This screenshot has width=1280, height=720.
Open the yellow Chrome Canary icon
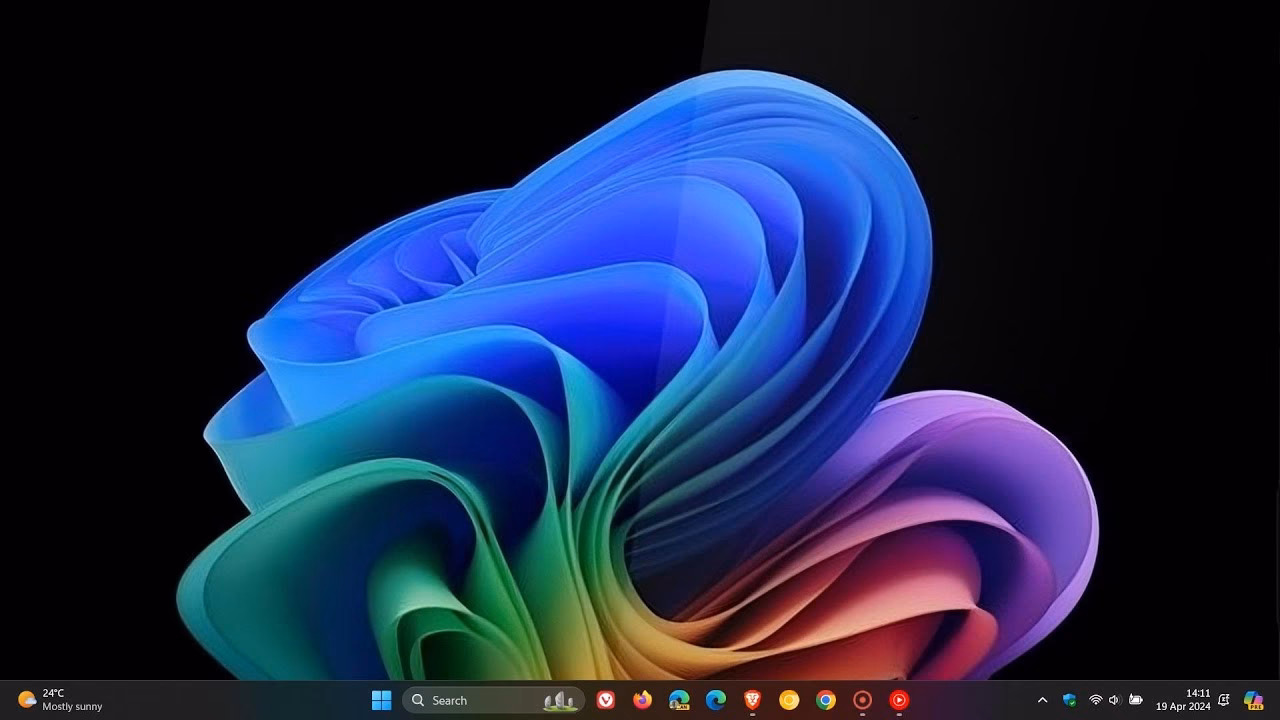tap(789, 700)
